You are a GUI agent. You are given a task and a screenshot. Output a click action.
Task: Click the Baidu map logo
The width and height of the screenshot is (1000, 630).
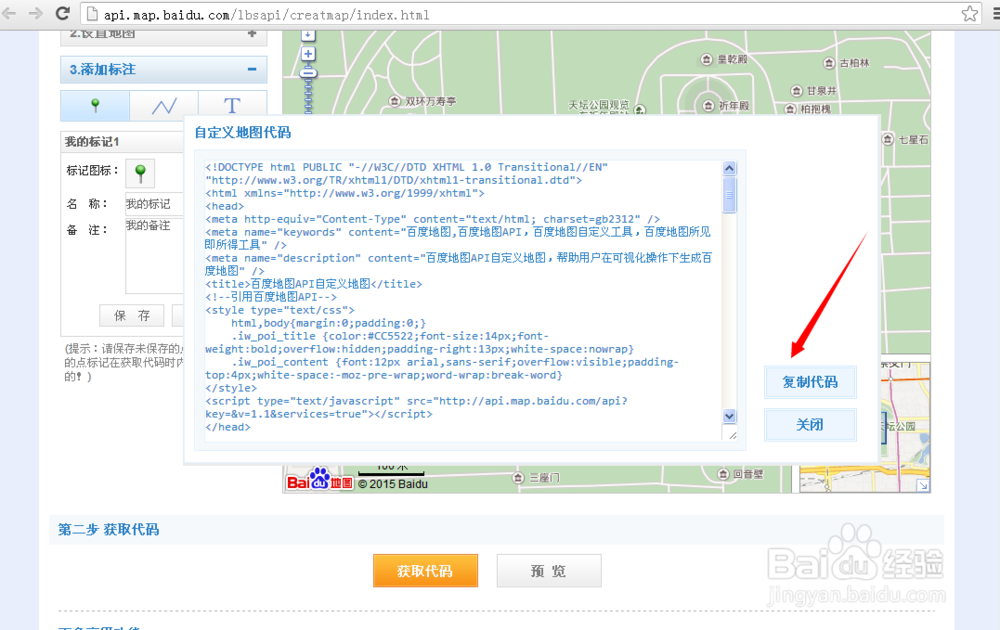[320, 481]
